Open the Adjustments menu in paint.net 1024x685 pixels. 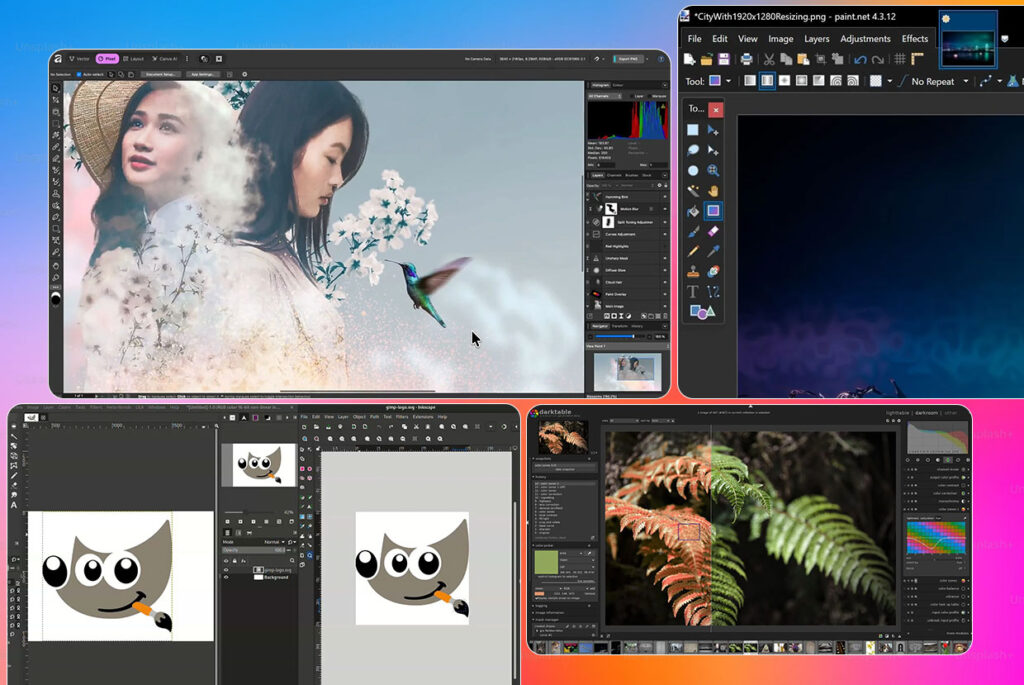865,39
